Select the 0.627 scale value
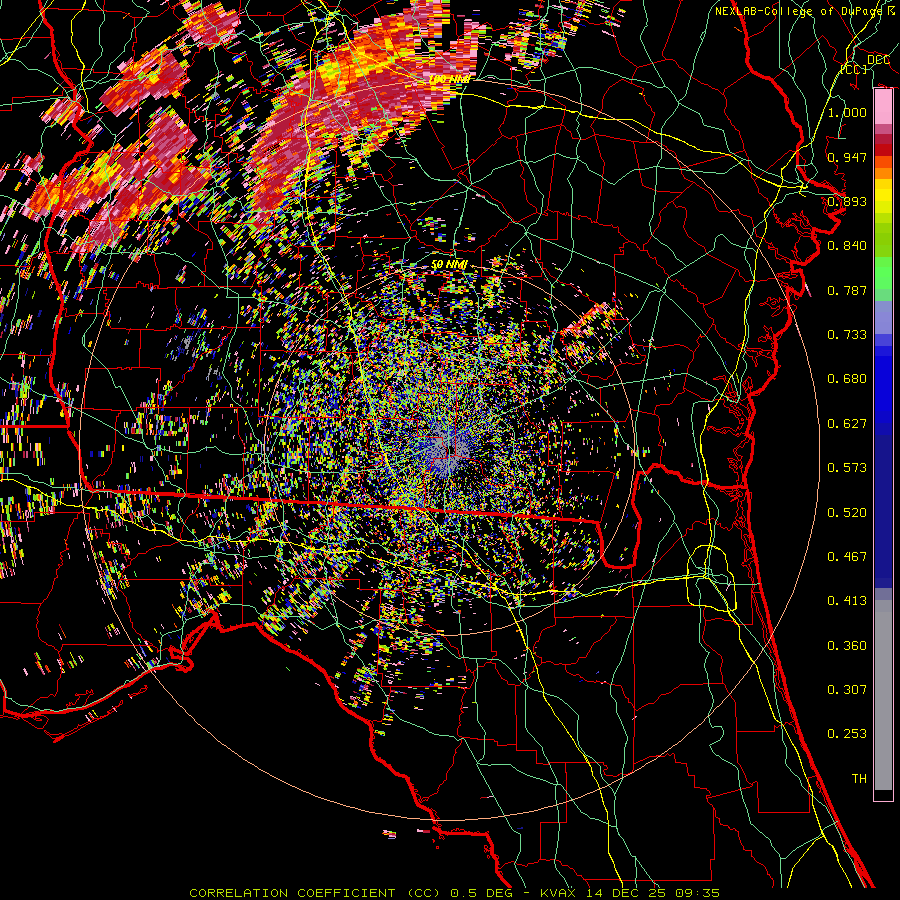Image resolution: width=900 pixels, height=900 pixels. [847, 424]
